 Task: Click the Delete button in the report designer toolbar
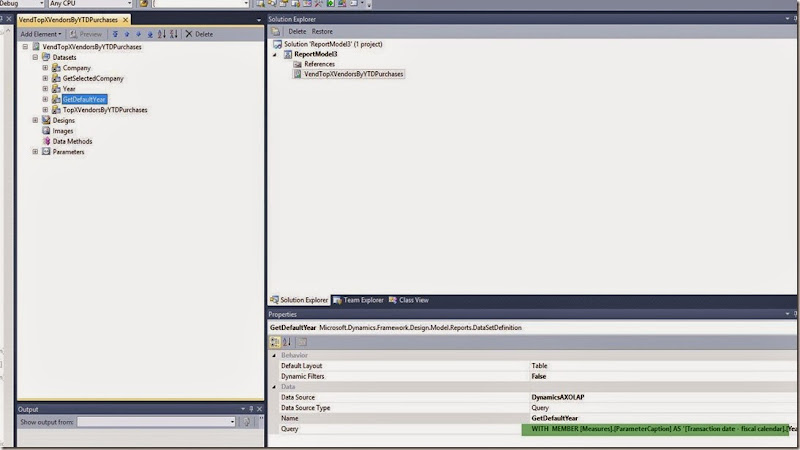point(199,34)
